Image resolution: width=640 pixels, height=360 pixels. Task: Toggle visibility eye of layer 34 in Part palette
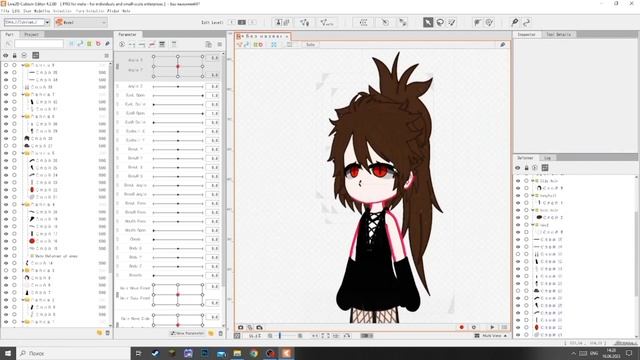coord(6,80)
